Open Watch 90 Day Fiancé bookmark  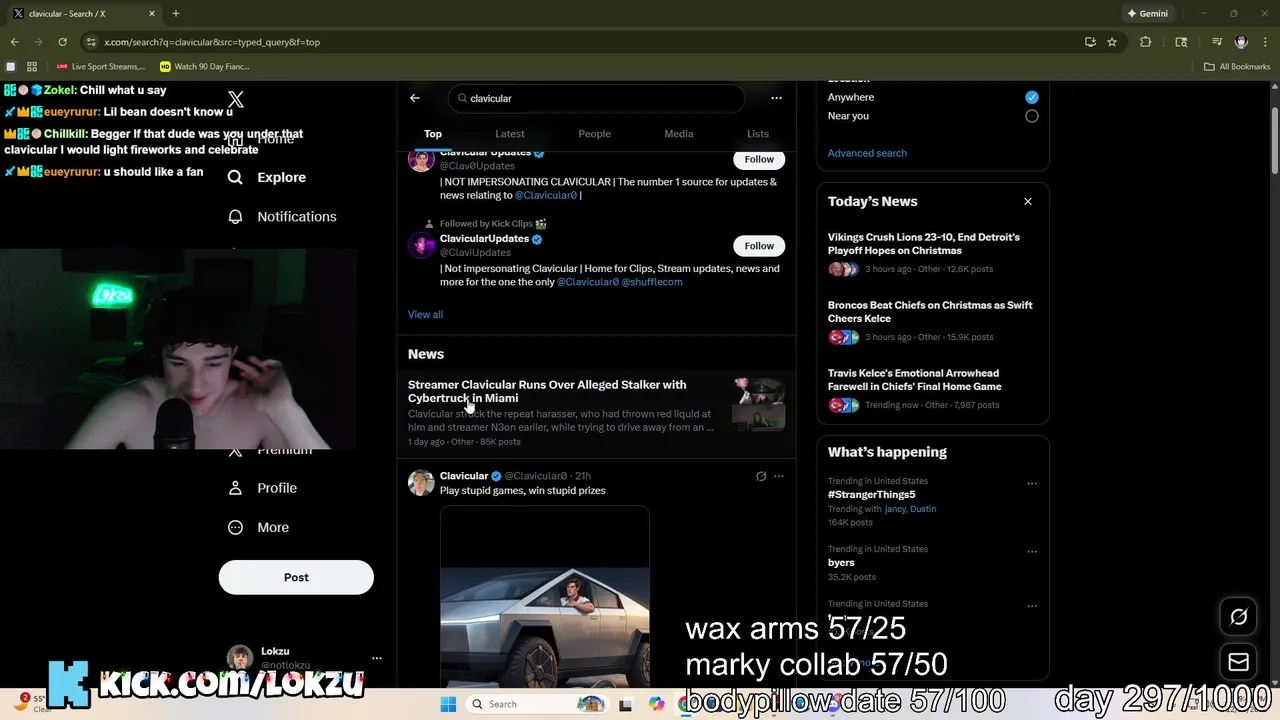tap(205, 67)
